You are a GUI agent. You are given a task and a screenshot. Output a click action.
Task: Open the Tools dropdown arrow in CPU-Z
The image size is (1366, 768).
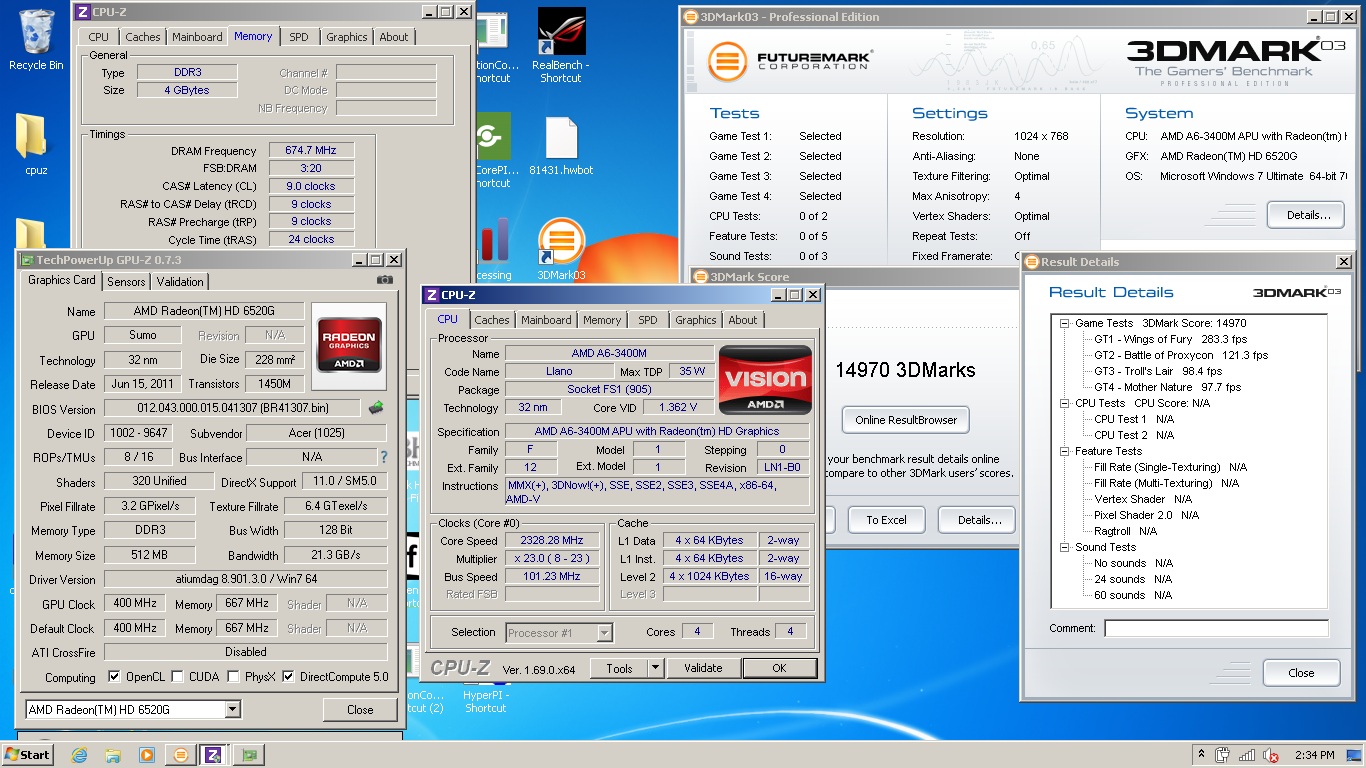click(x=656, y=669)
